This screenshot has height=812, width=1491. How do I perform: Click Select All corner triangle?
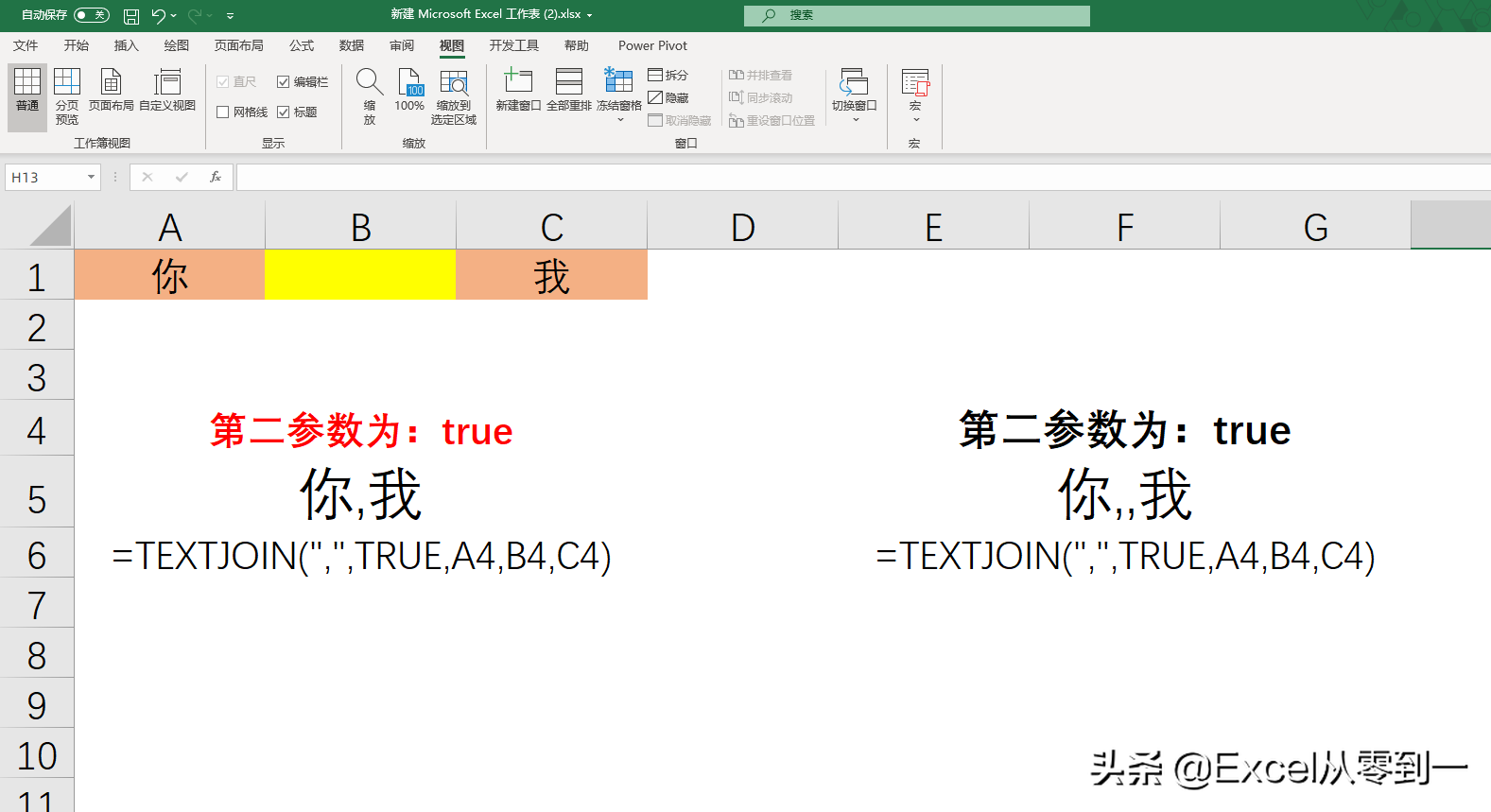point(49,227)
